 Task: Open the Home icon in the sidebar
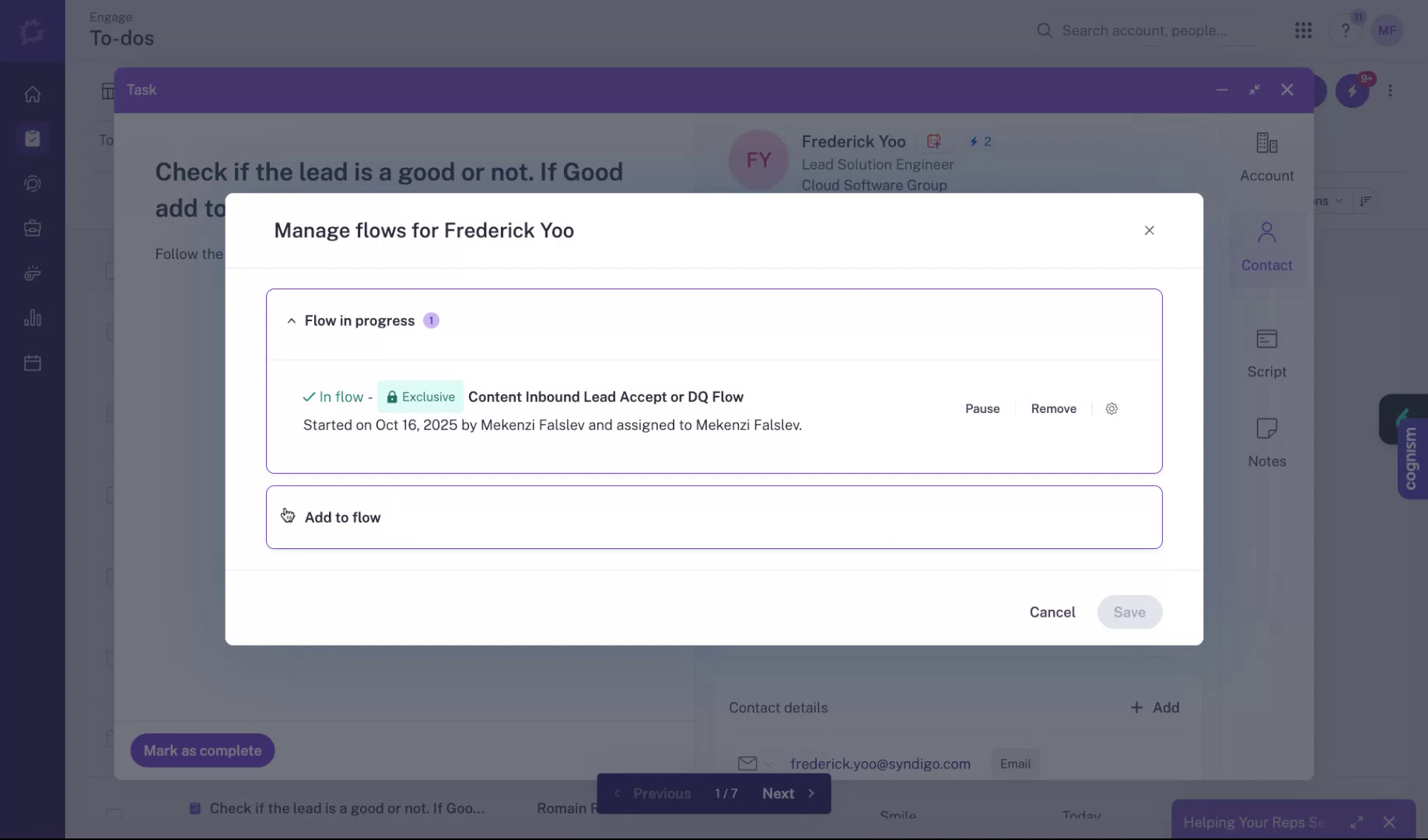point(32,93)
